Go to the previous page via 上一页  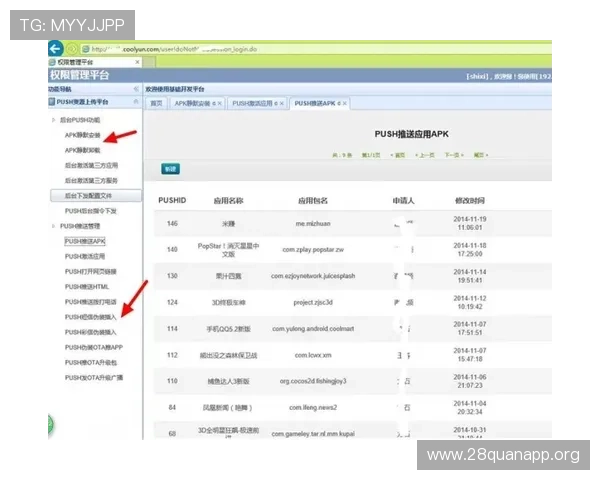pos(425,155)
